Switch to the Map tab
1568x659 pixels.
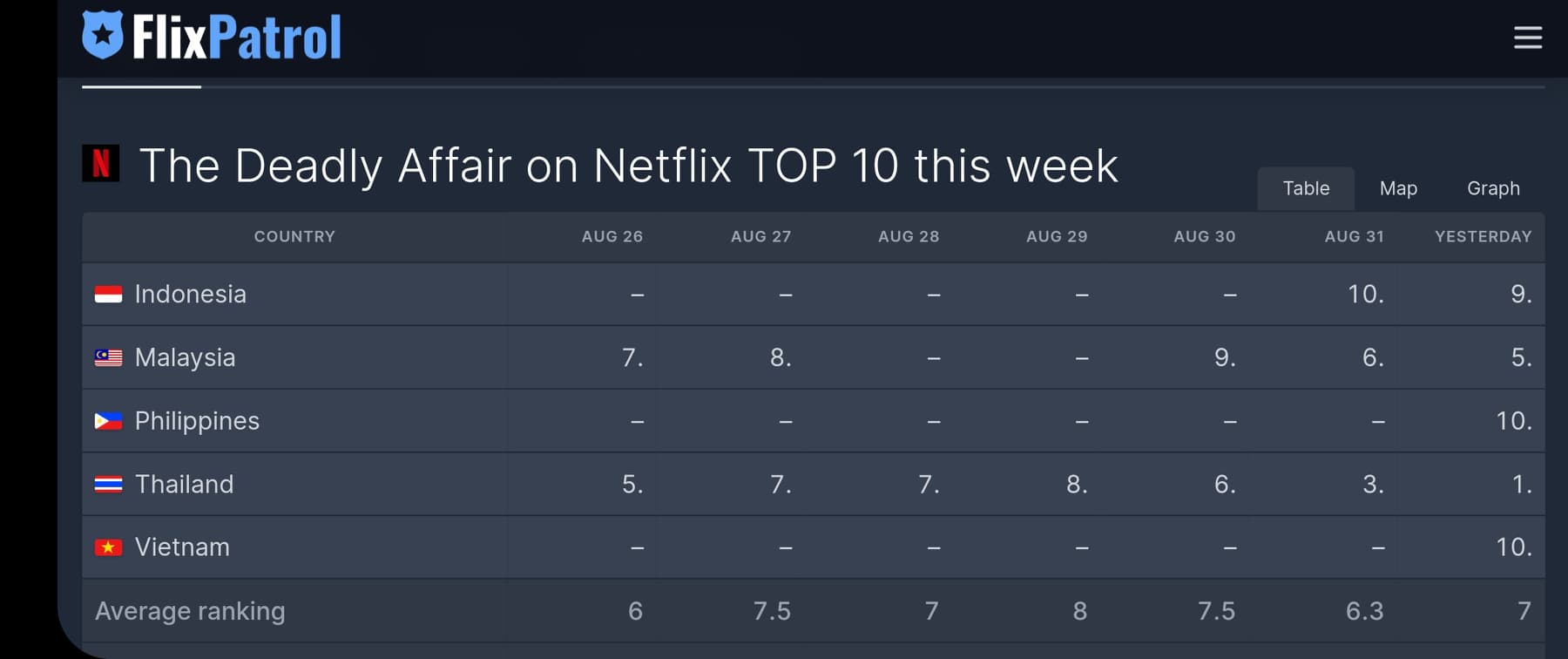(1398, 188)
